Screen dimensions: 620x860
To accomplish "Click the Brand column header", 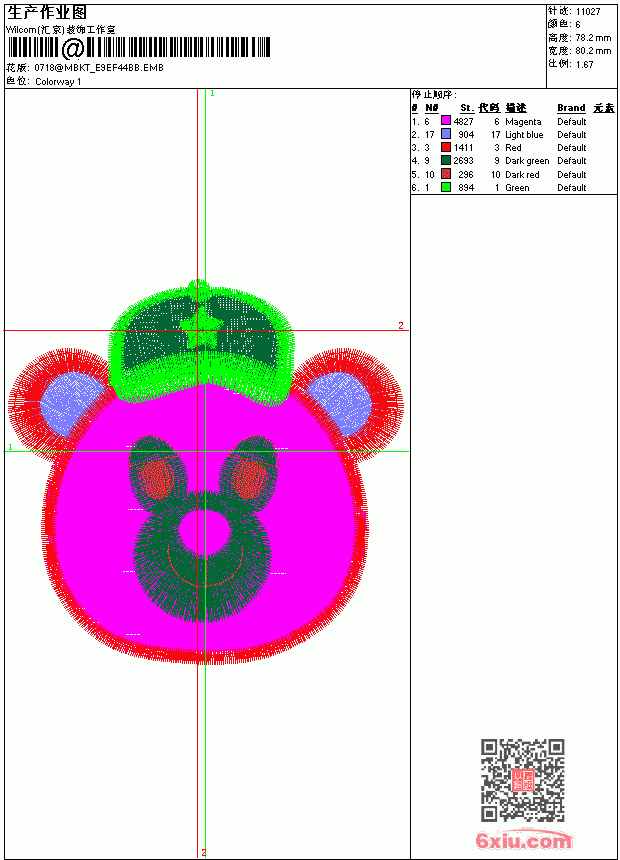I will (x=571, y=108).
